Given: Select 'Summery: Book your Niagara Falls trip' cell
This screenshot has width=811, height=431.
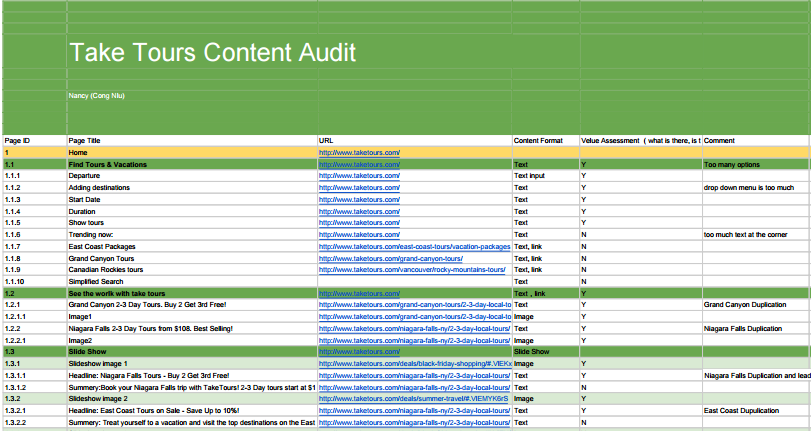Looking at the screenshot, I should [192, 388].
